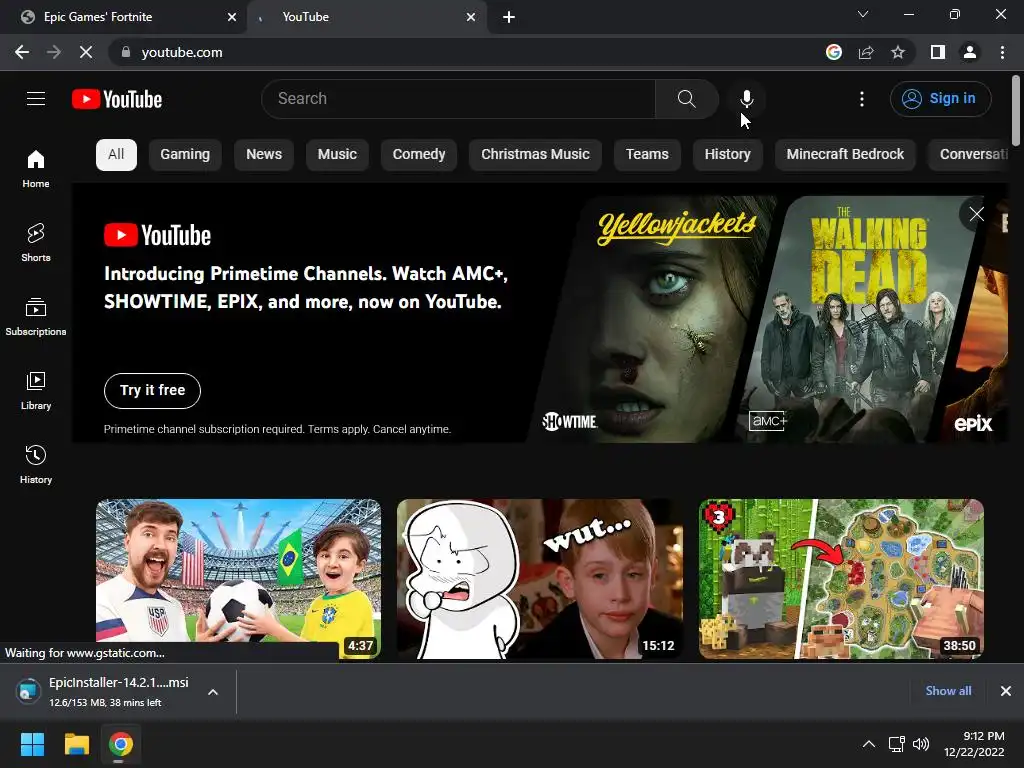Screen dimensions: 1024x768
Task: Select the Gaming filter chip
Action: pos(185,155)
